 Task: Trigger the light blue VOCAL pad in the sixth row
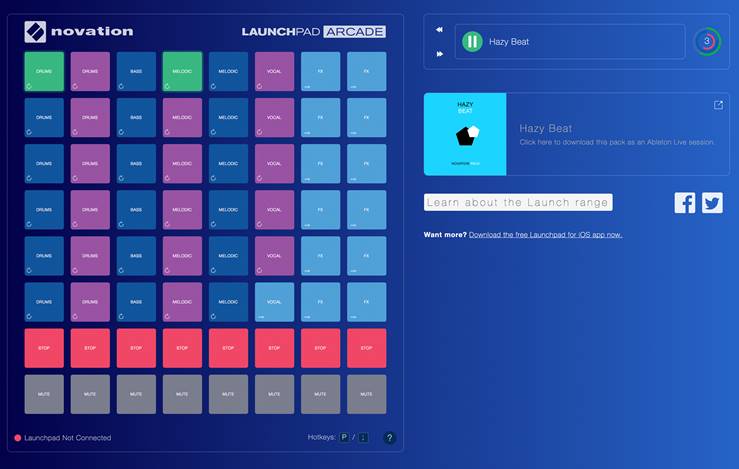coord(274,302)
